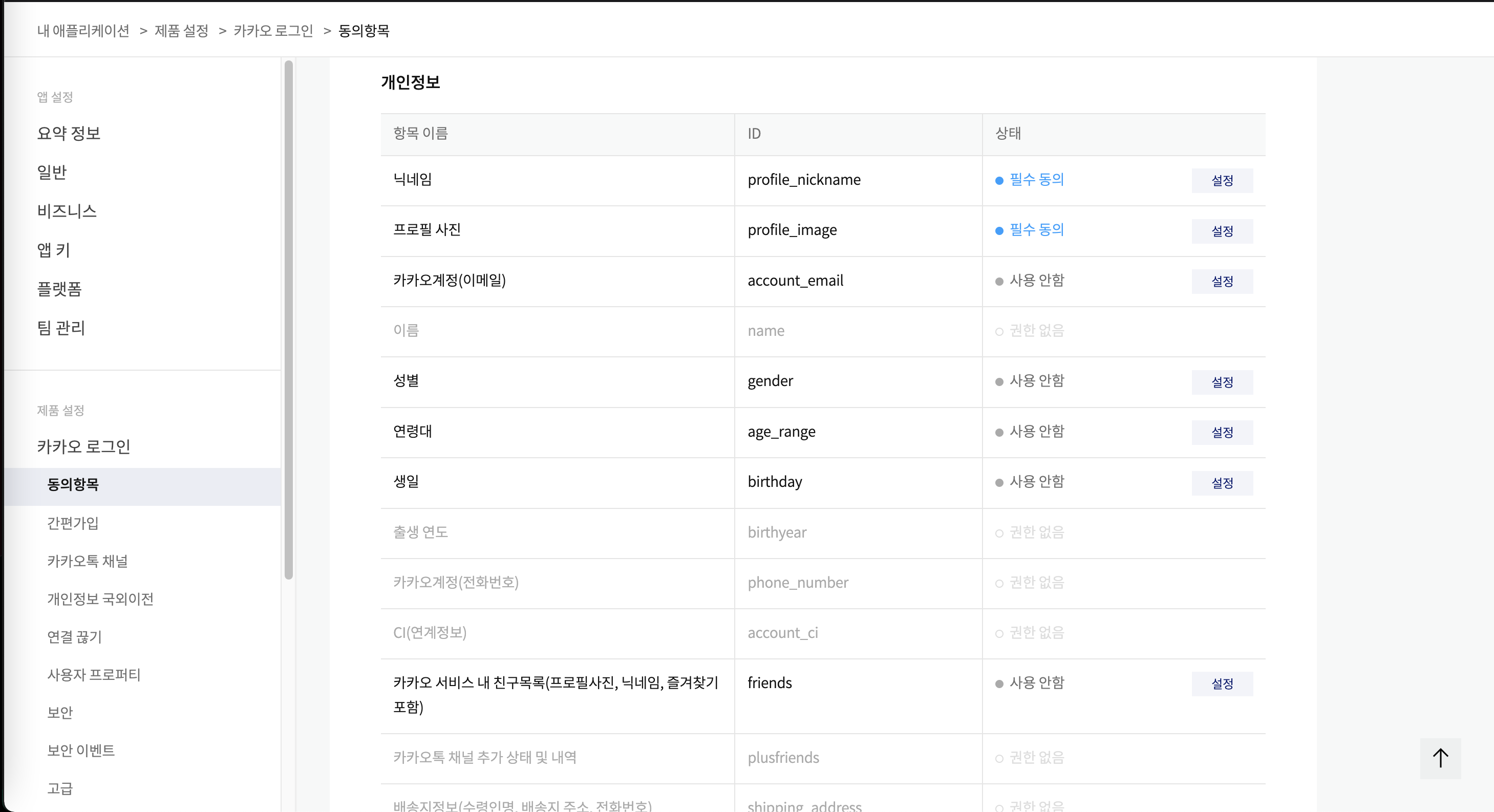Screen dimensions: 1494x812
Task: Select 비즈니스 sidebar menu item
Action: (x=67, y=211)
